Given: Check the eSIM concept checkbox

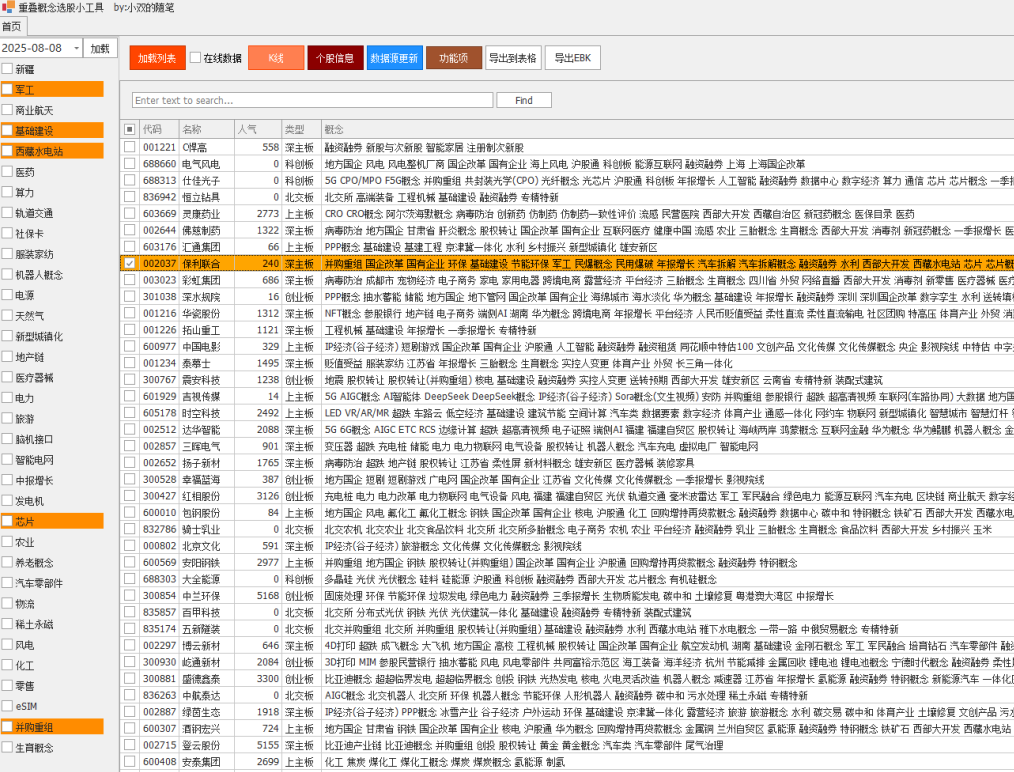Looking at the screenshot, I should (7, 706).
